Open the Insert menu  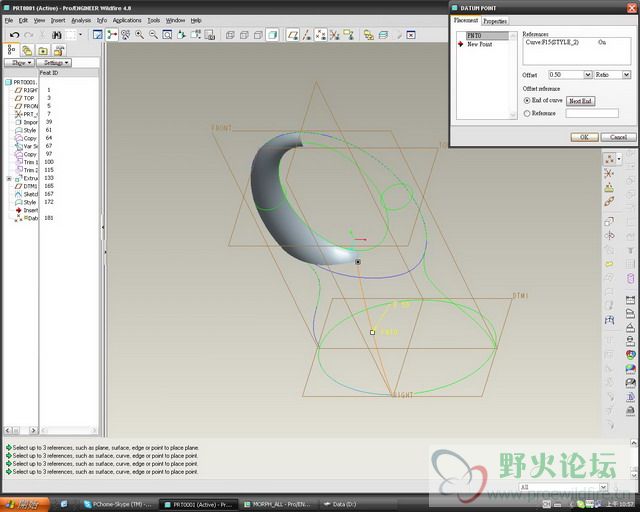(x=58, y=20)
